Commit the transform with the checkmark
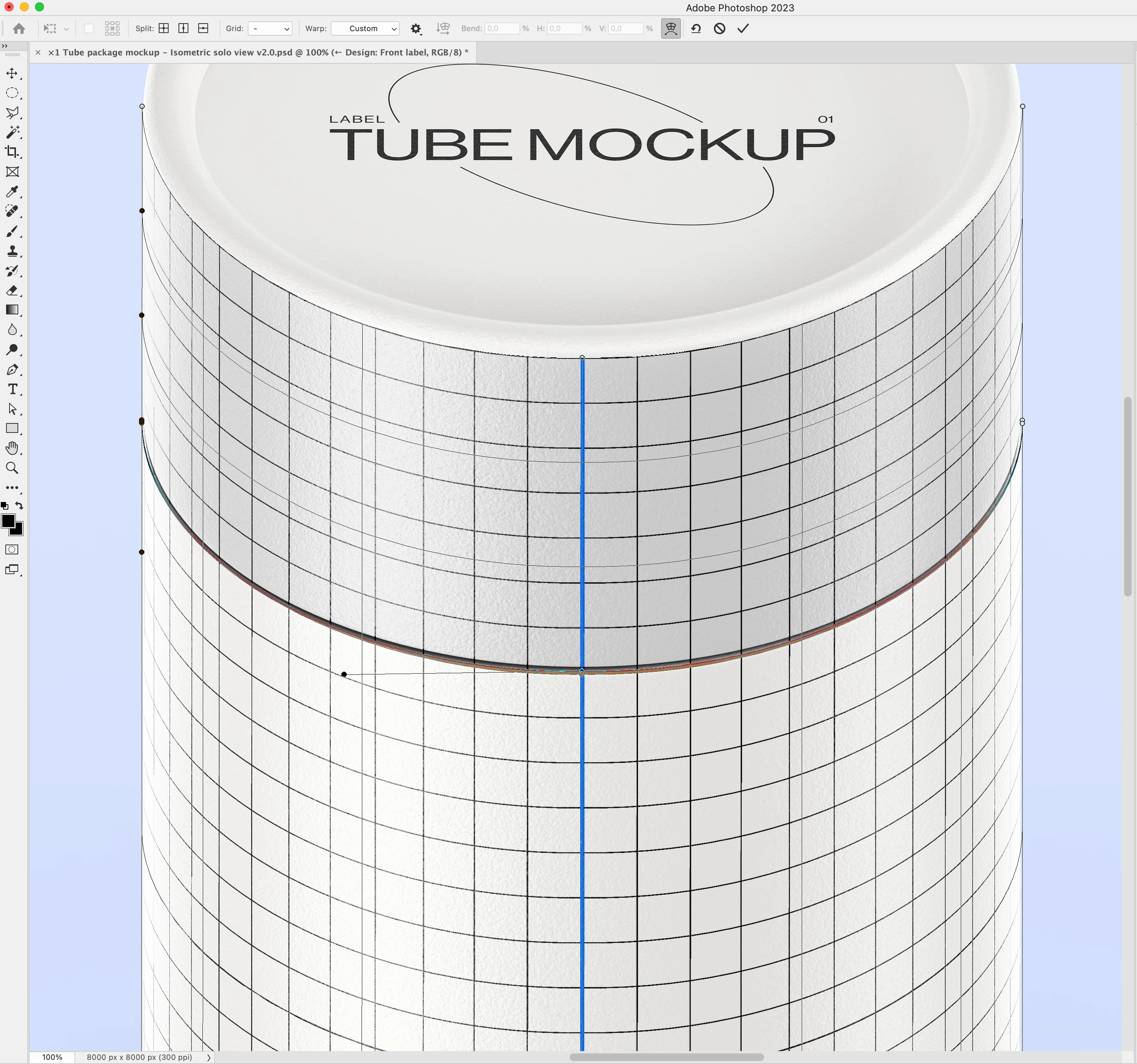This screenshot has height=1064, width=1137. tap(742, 28)
